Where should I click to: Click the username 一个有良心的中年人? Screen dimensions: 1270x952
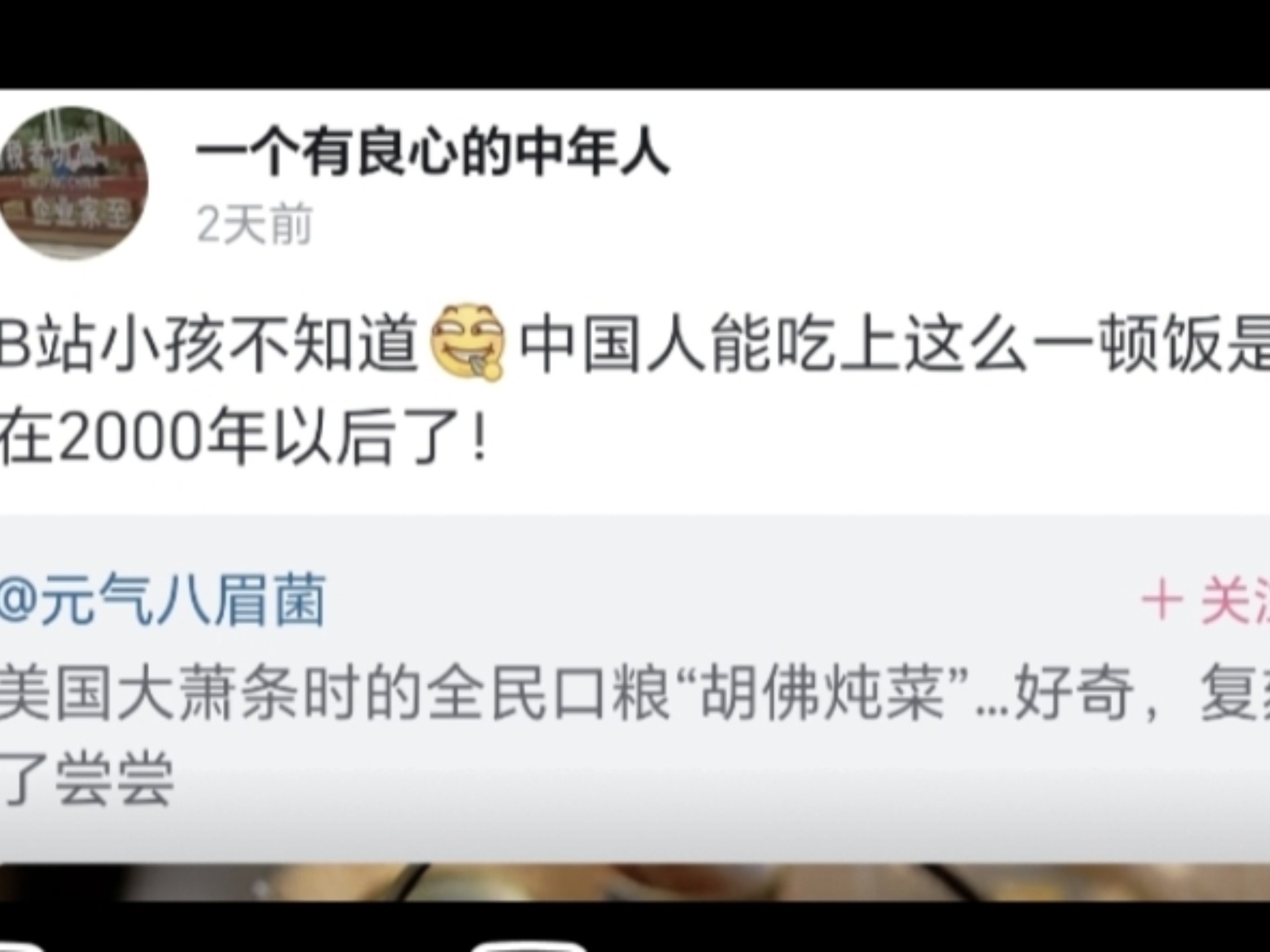433,153
